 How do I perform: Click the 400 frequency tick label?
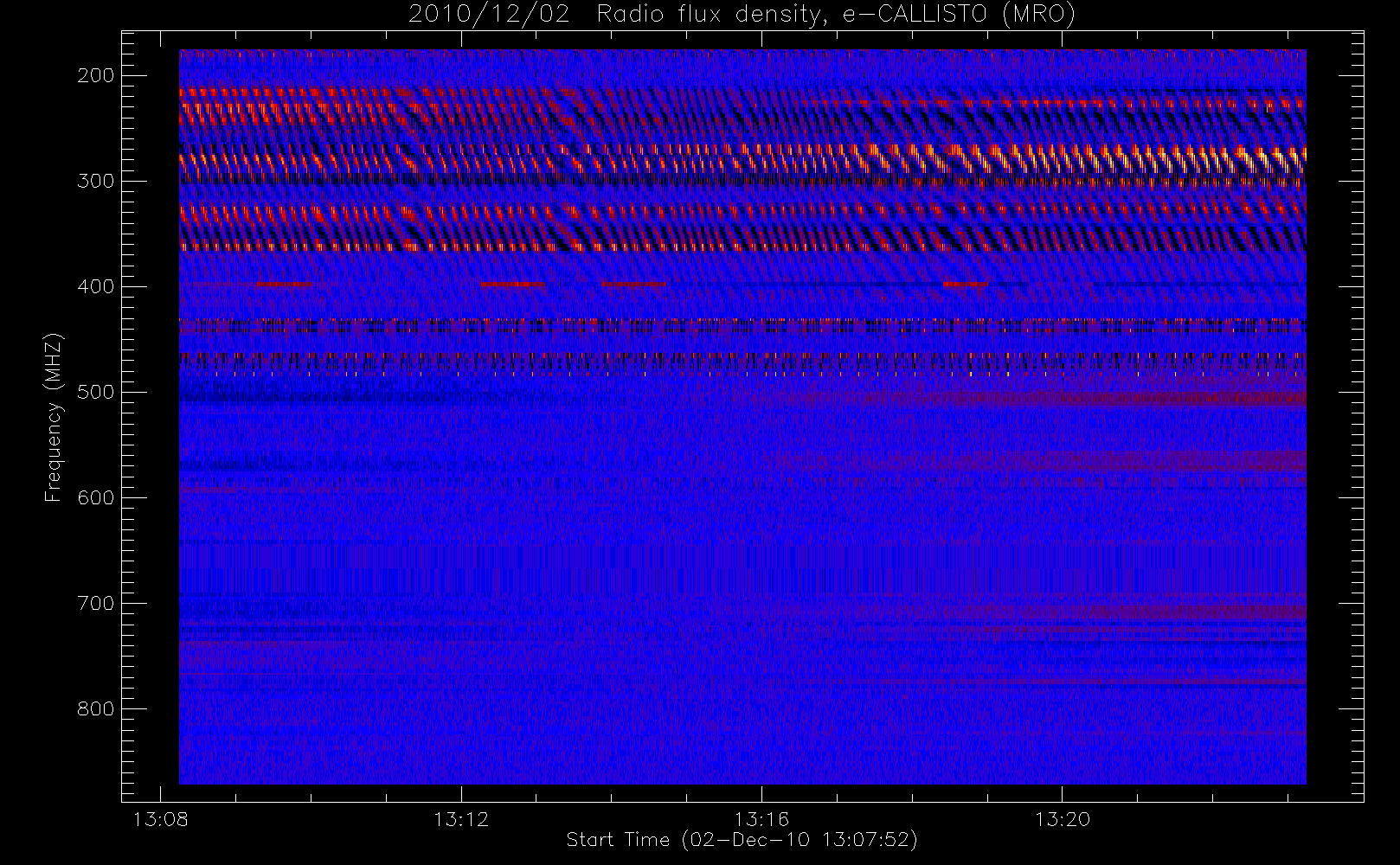(96, 286)
